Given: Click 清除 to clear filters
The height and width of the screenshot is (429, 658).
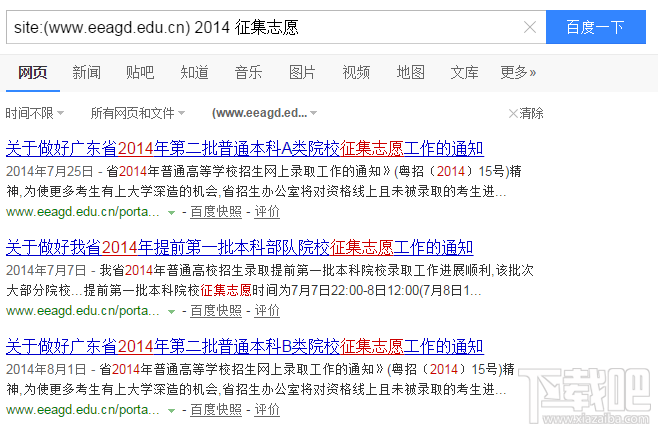Looking at the screenshot, I should click(526, 113).
